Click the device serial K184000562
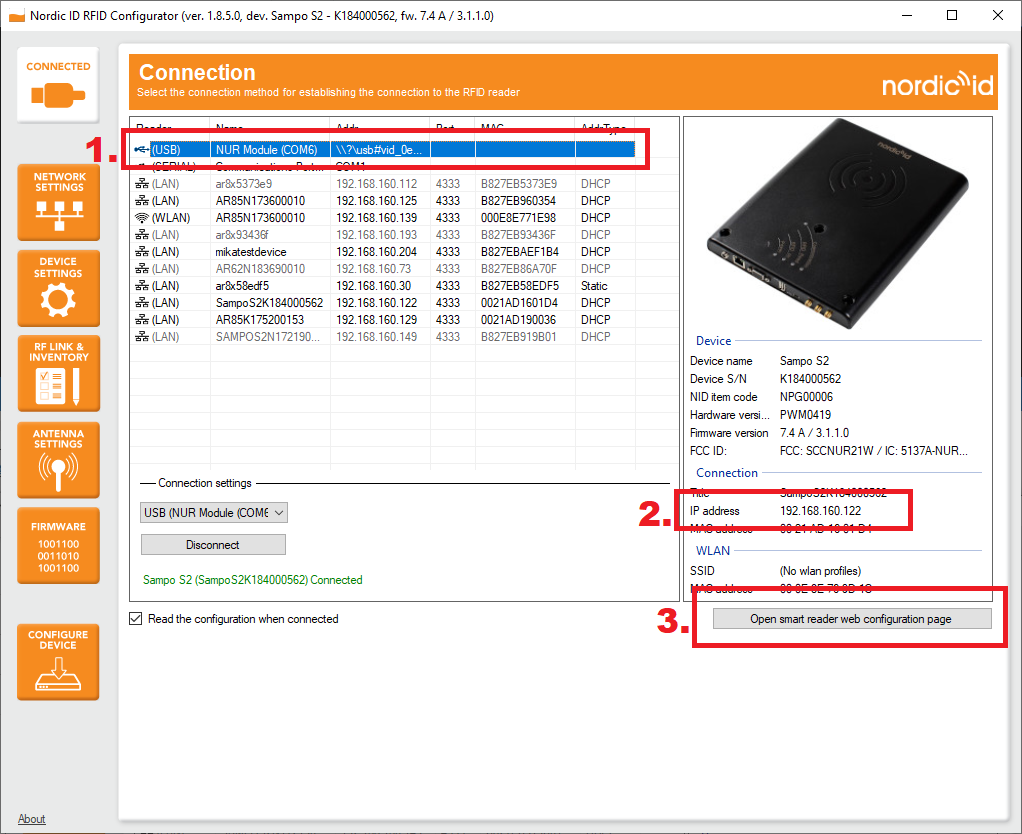Screen dimensions: 1022x834 pyautogui.click(x=810, y=379)
